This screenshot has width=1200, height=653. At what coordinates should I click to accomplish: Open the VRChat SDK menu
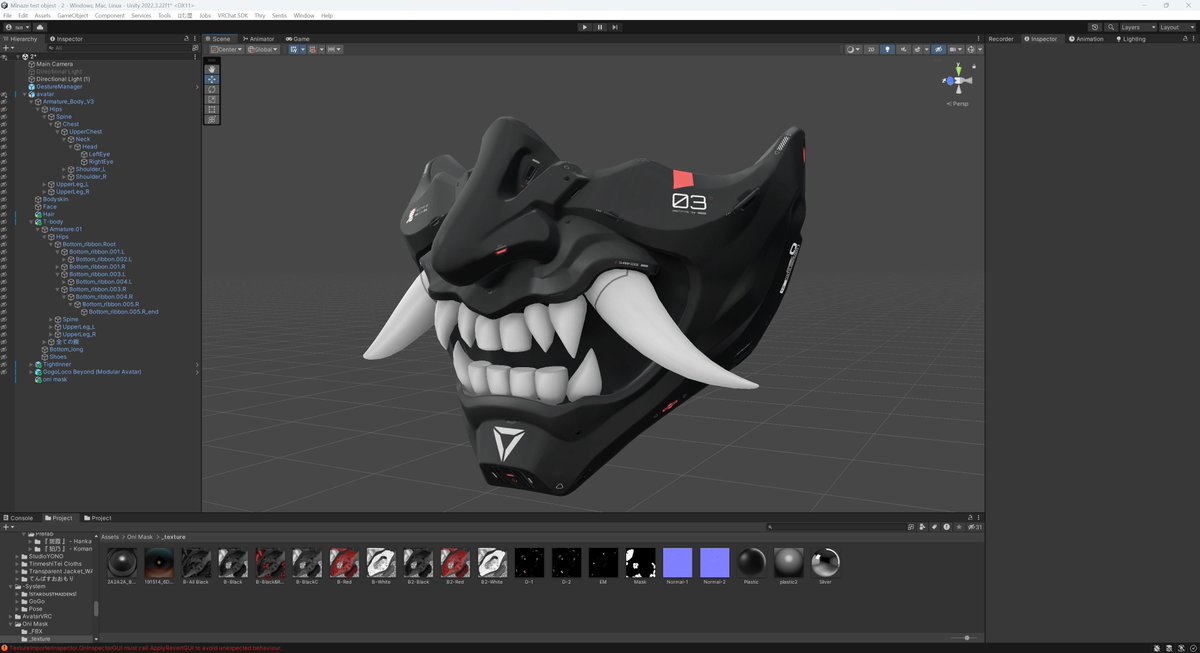coord(233,16)
